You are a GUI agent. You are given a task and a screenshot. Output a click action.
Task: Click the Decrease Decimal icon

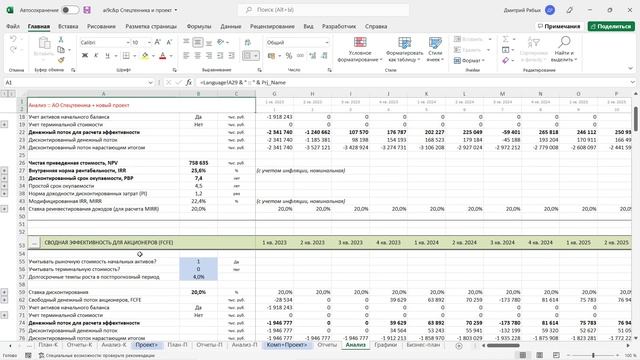click(324, 56)
